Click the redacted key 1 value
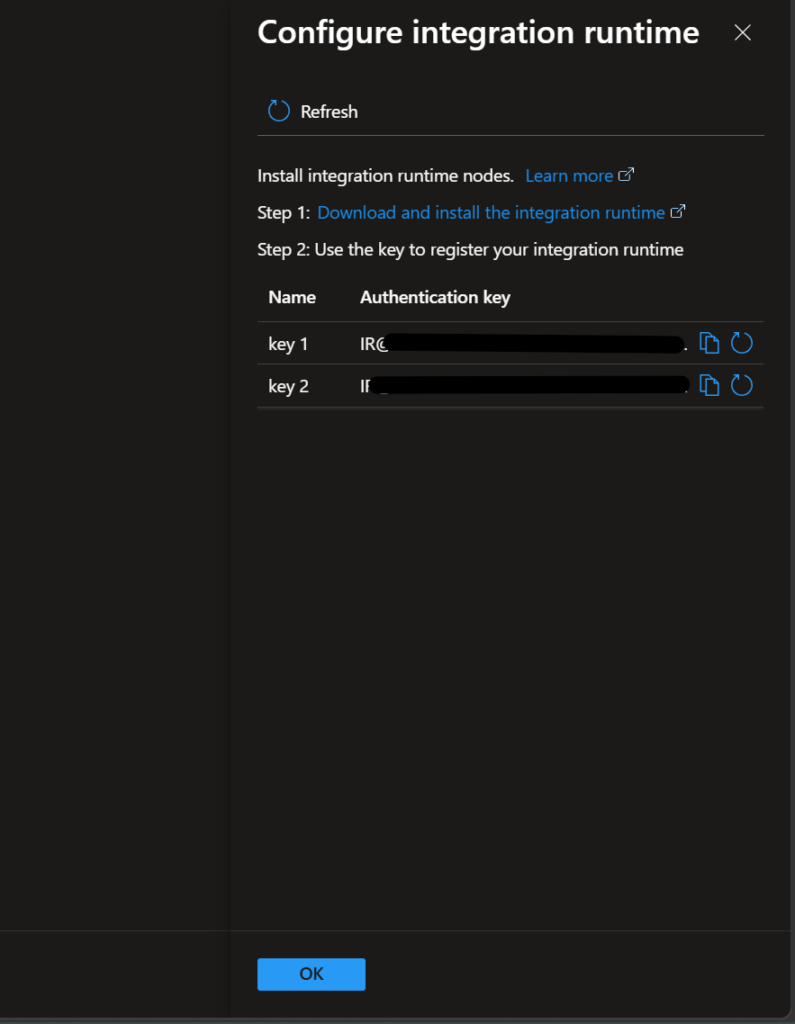The width and height of the screenshot is (795, 1024). (x=530, y=345)
